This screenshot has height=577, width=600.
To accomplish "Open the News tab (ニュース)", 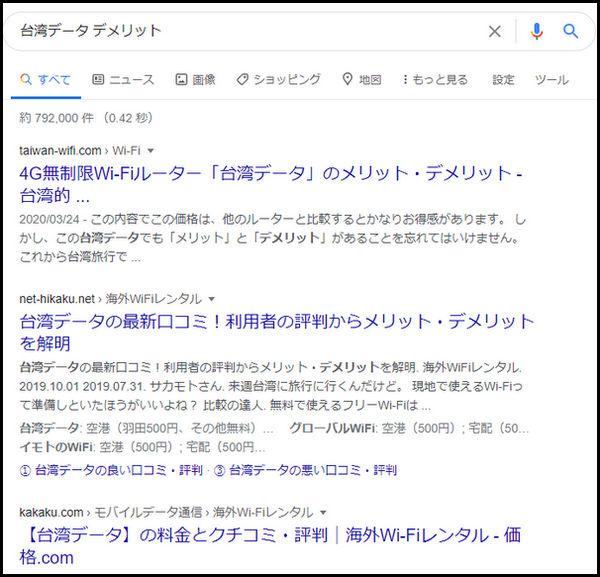I will pyautogui.click(x=123, y=80).
